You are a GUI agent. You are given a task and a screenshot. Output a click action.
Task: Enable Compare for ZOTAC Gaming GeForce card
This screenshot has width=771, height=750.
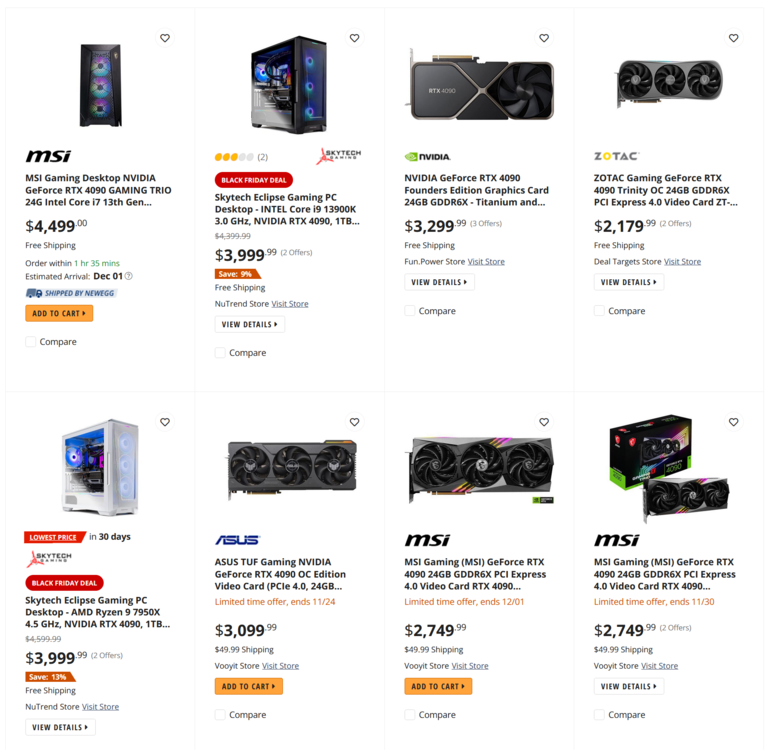click(600, 311)
